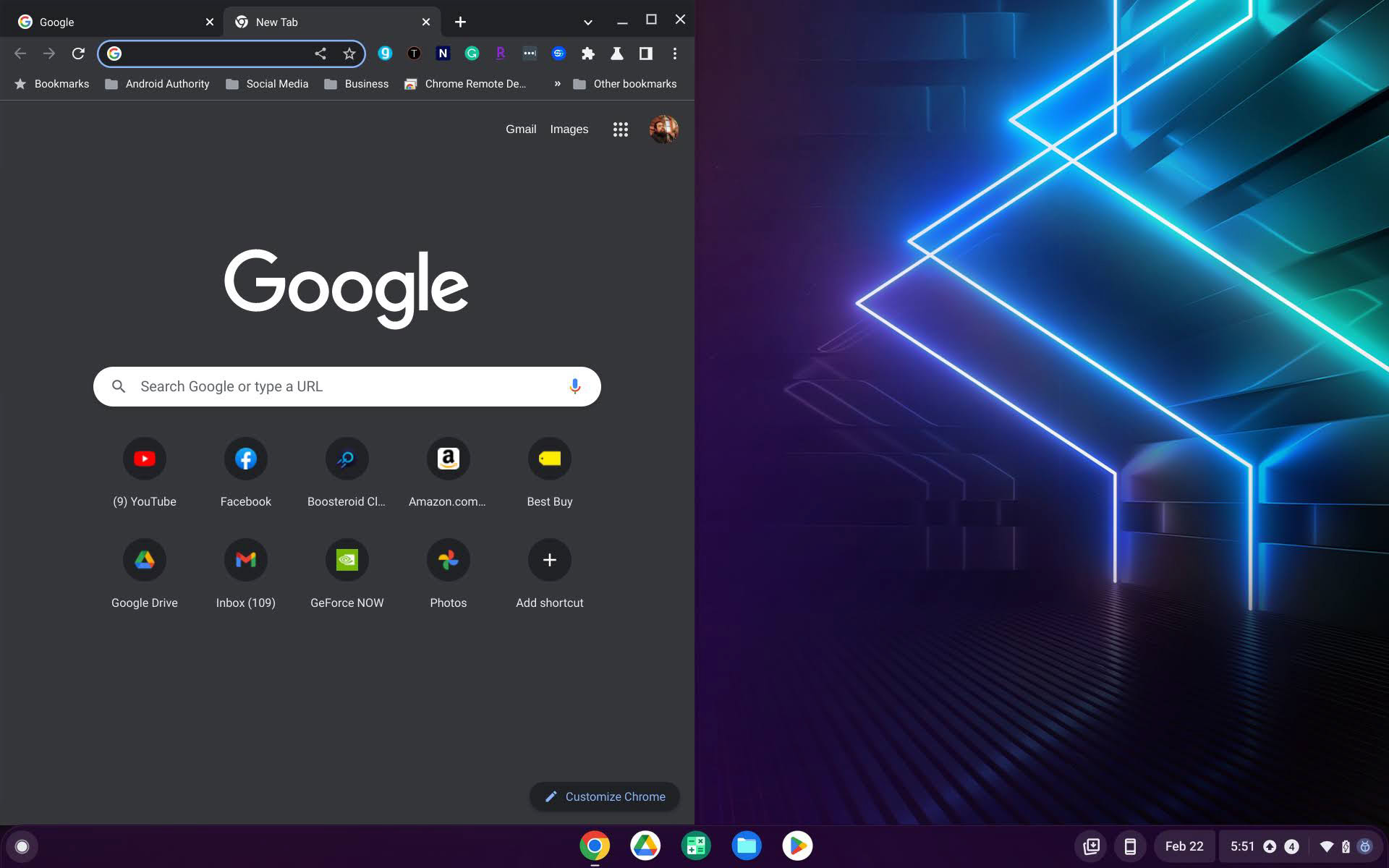Image resolution: width=1389 pixels, height=868 pixels.
Task: Open the Files app in shelf
Action: tap(746, 846)
